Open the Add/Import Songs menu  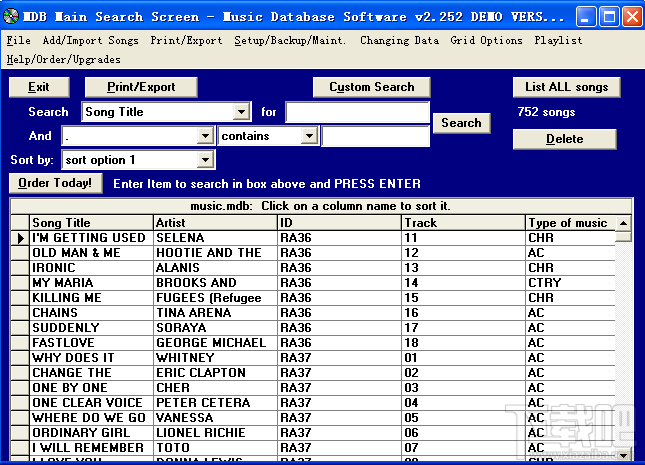[90, 40]
